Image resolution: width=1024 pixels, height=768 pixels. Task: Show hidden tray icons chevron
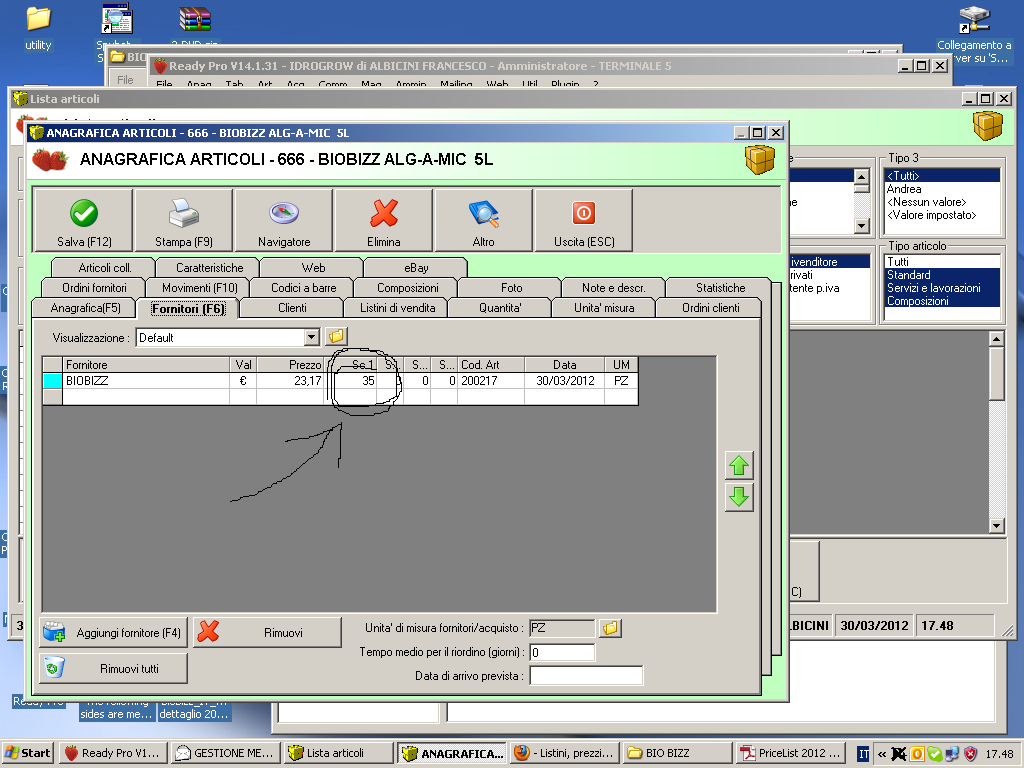882,754
